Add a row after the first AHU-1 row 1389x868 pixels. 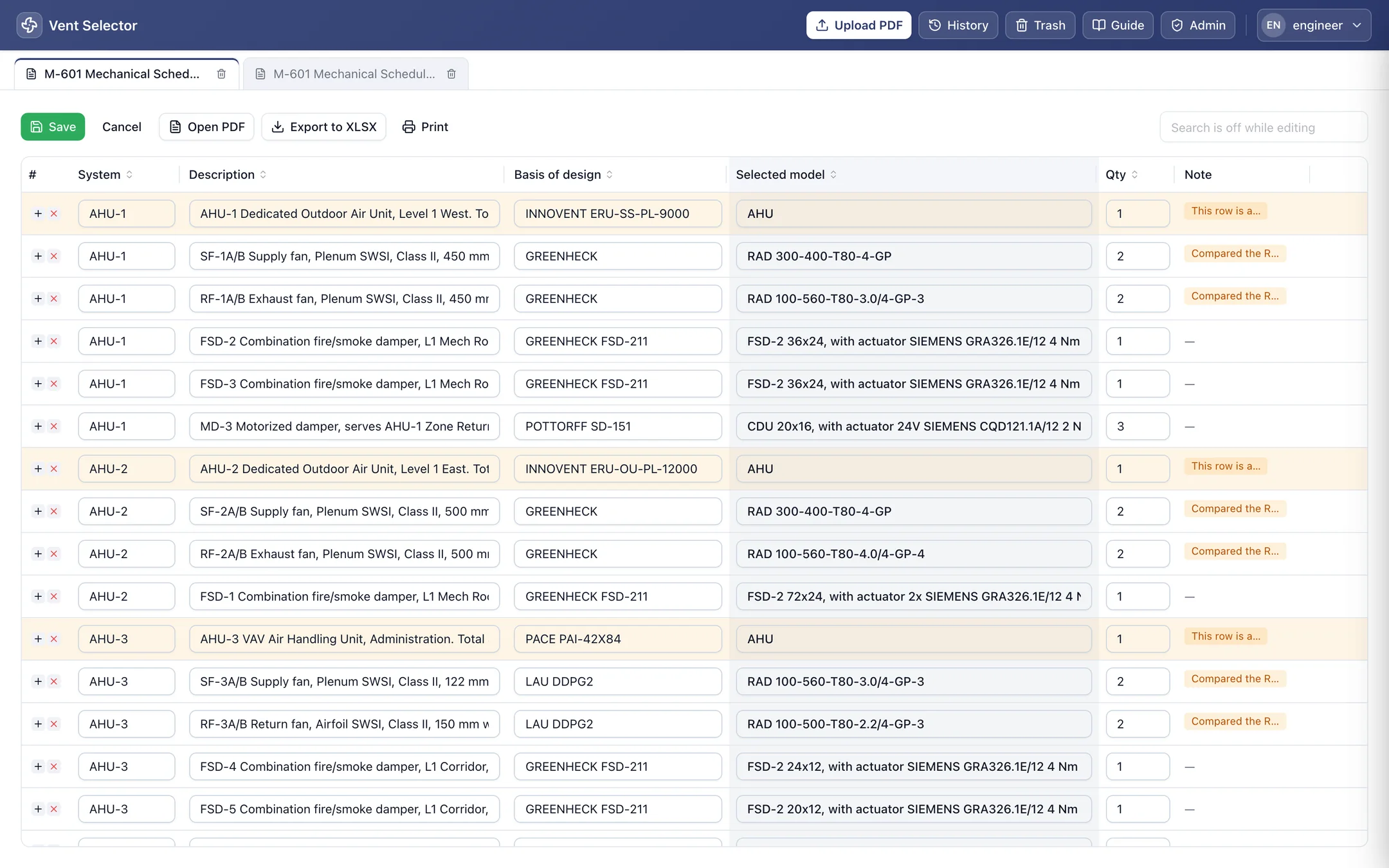(x=38, y=213)
